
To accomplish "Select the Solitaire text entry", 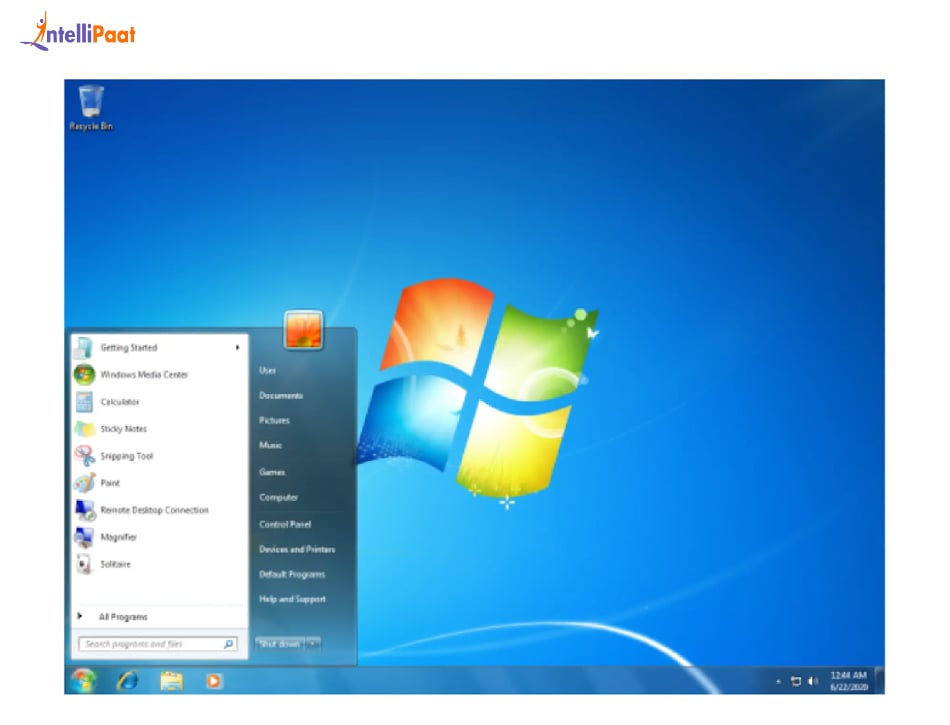I will [x=116, y=564].
